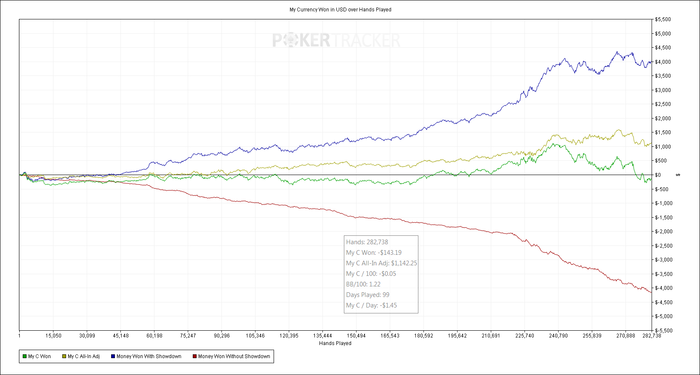This screenshot has height=375, width=700.
Task: Click 'My C All-In Adj: $1,142.25' in the tooltip
Action: point(381,263)
